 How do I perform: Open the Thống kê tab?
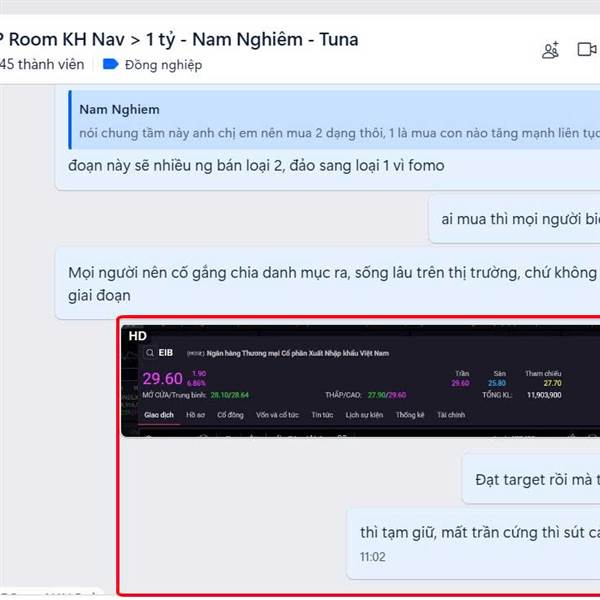(410, 415)
